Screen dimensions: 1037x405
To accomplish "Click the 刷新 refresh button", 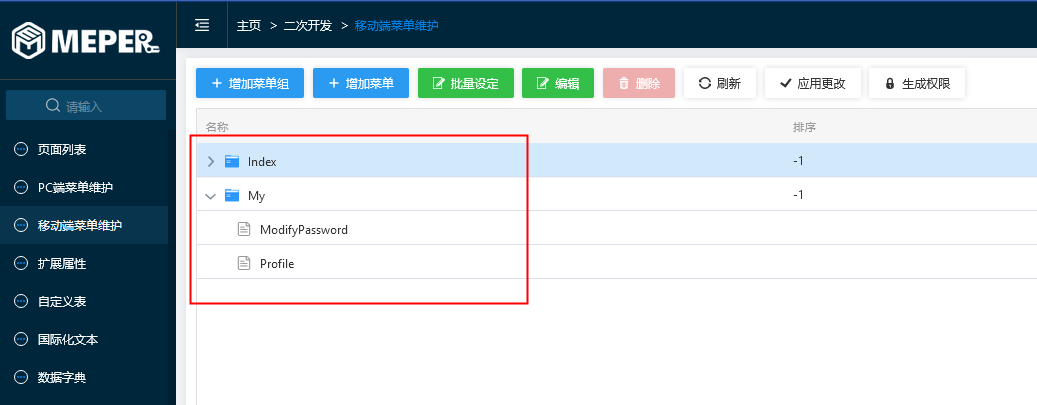I will [720, 83].
